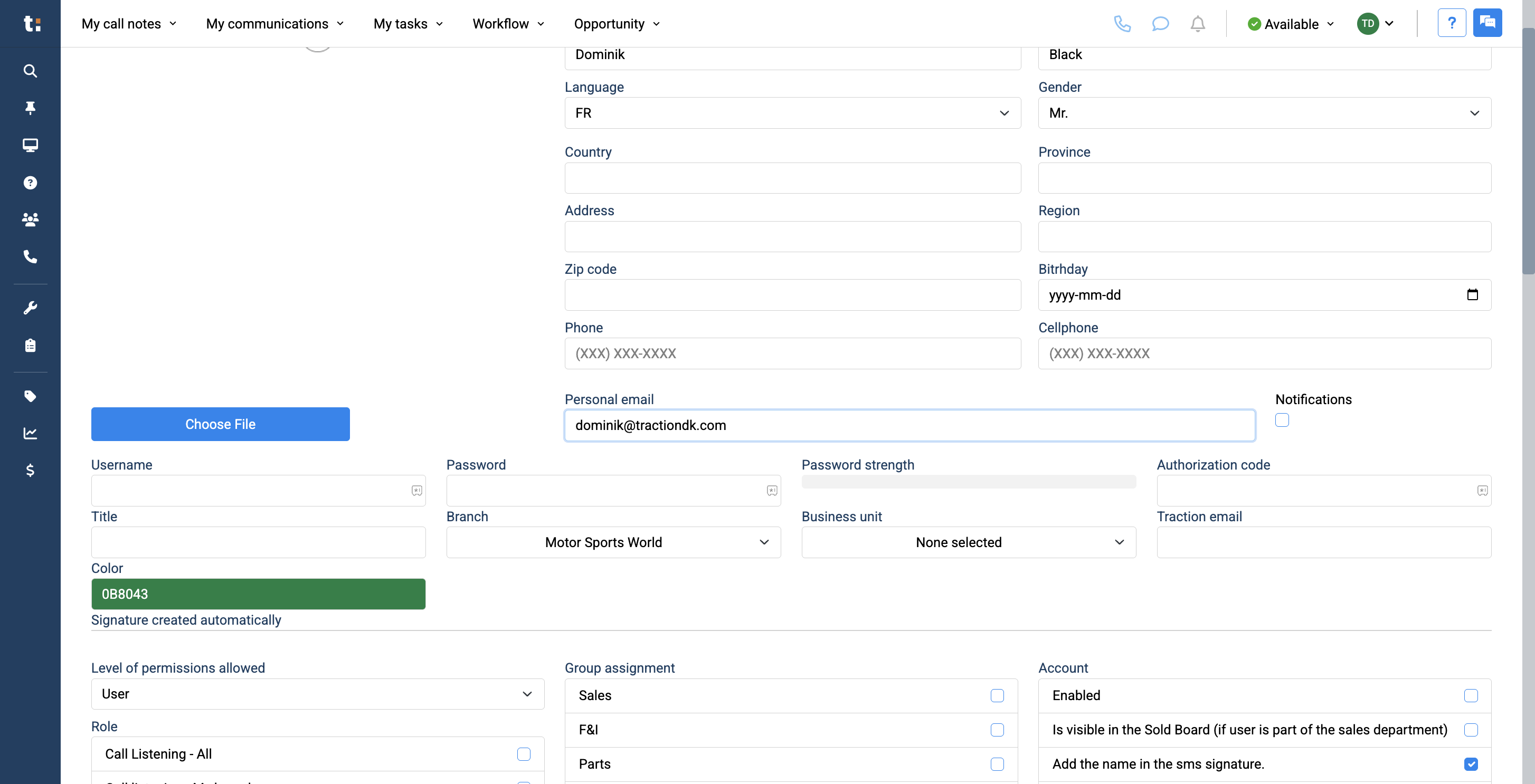Enable the Notifications checkbox next to Personal email
This screenshot has height=784, width=1535.
[x=1282, y=420]
